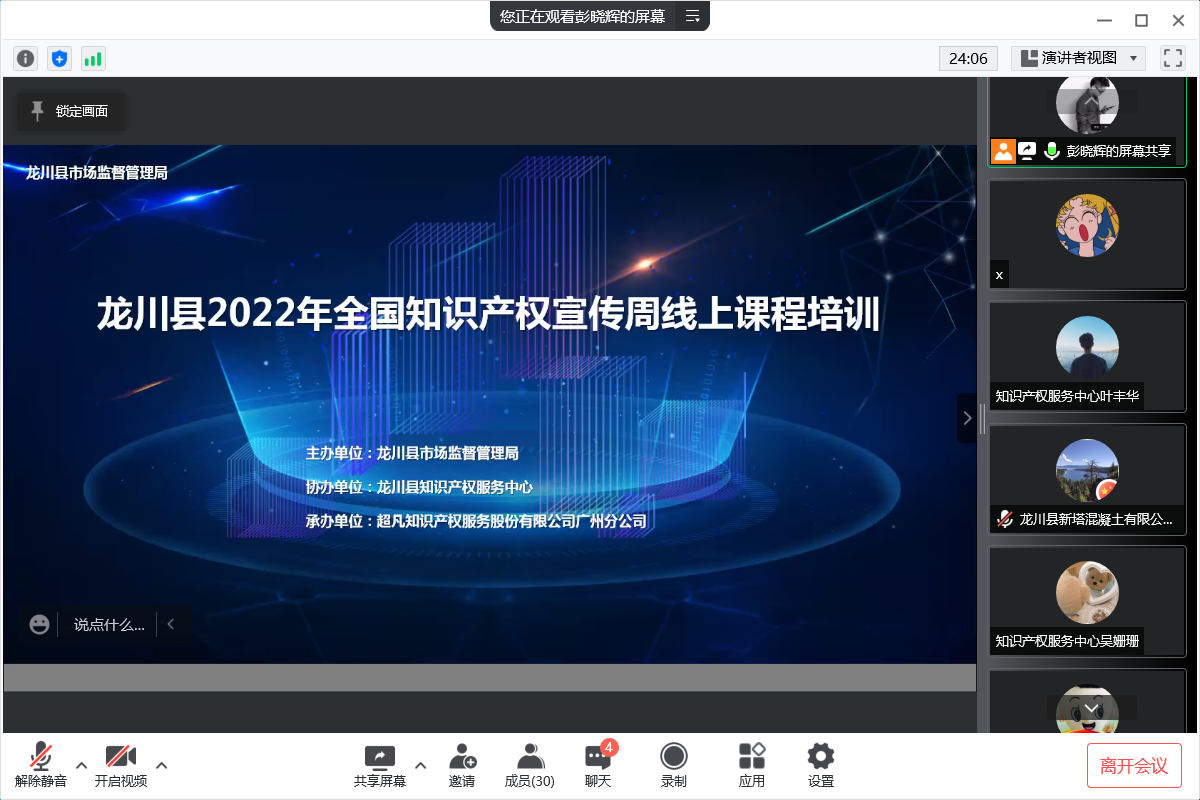1200x800 pixels.
Task: Click the panel resize handle beside video list
Action: (x=982, y=418)
